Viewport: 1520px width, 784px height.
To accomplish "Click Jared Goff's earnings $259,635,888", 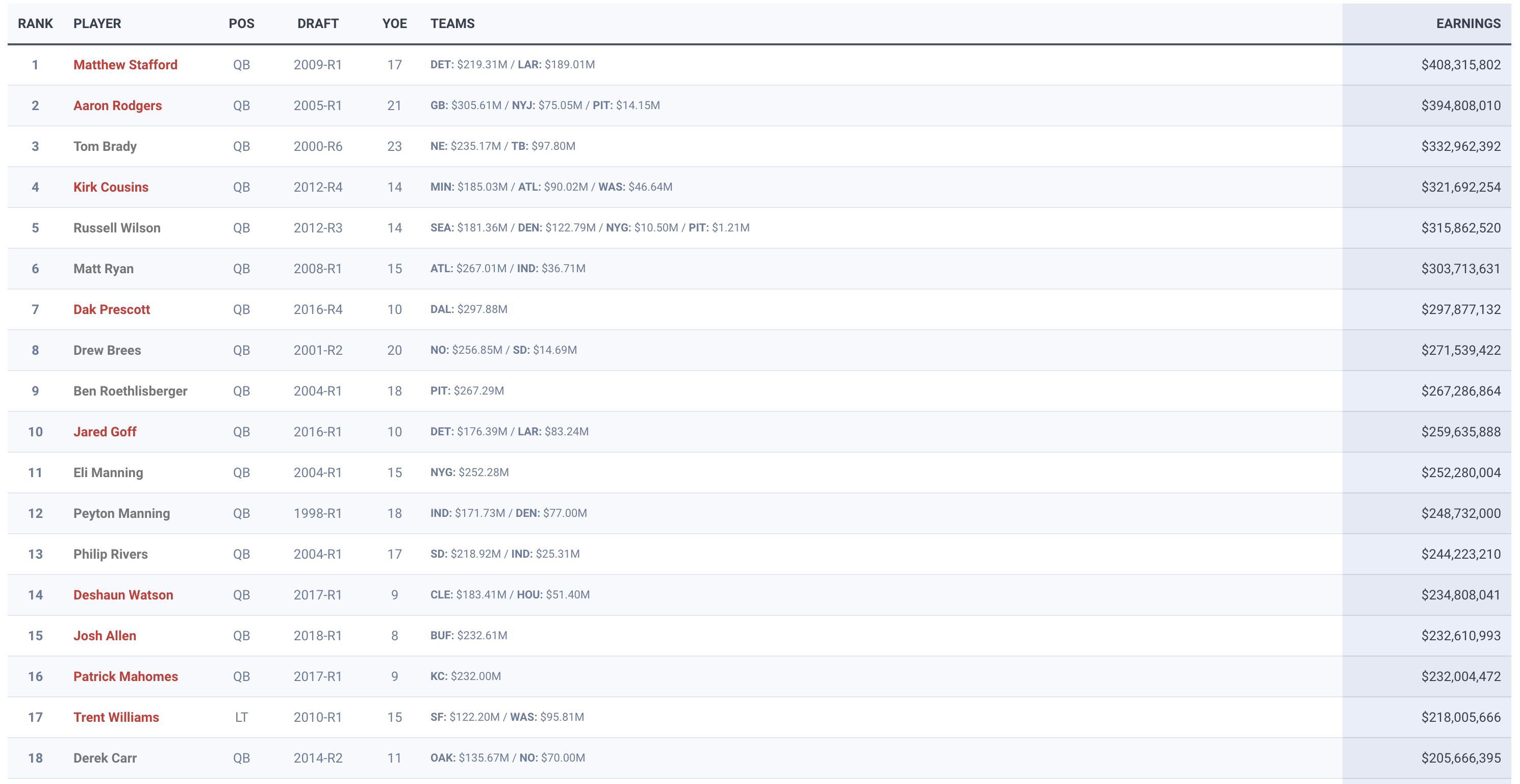I will (x=1460, y=432).
